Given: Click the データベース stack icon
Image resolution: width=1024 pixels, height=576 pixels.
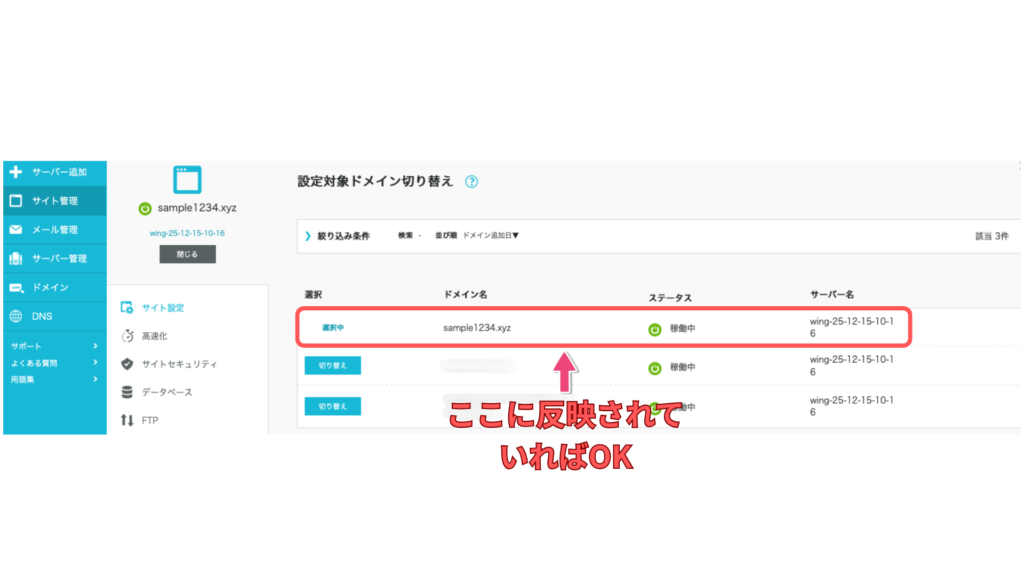Looking at the screenshot, I should 127,392.
